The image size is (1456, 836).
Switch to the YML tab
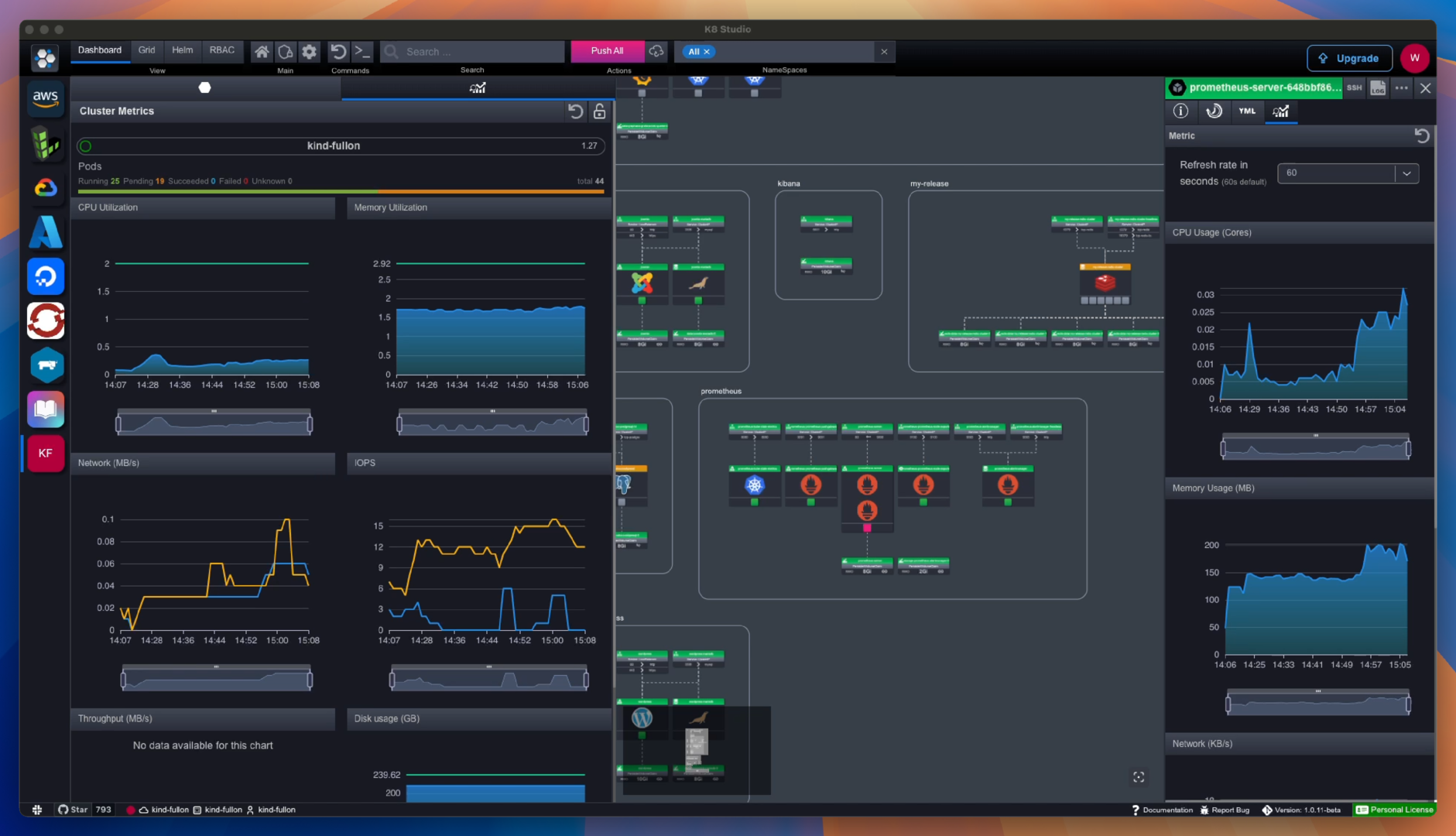click(x=1247, y=111)
